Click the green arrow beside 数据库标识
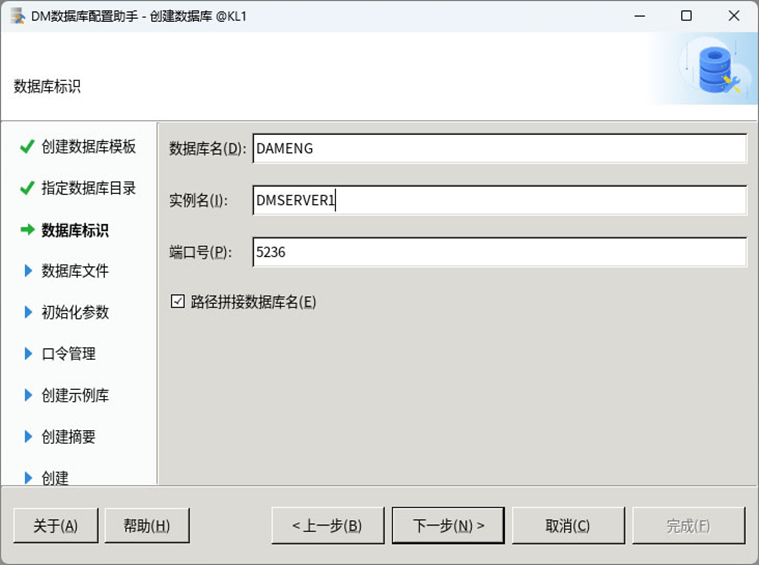 (28, 230)
